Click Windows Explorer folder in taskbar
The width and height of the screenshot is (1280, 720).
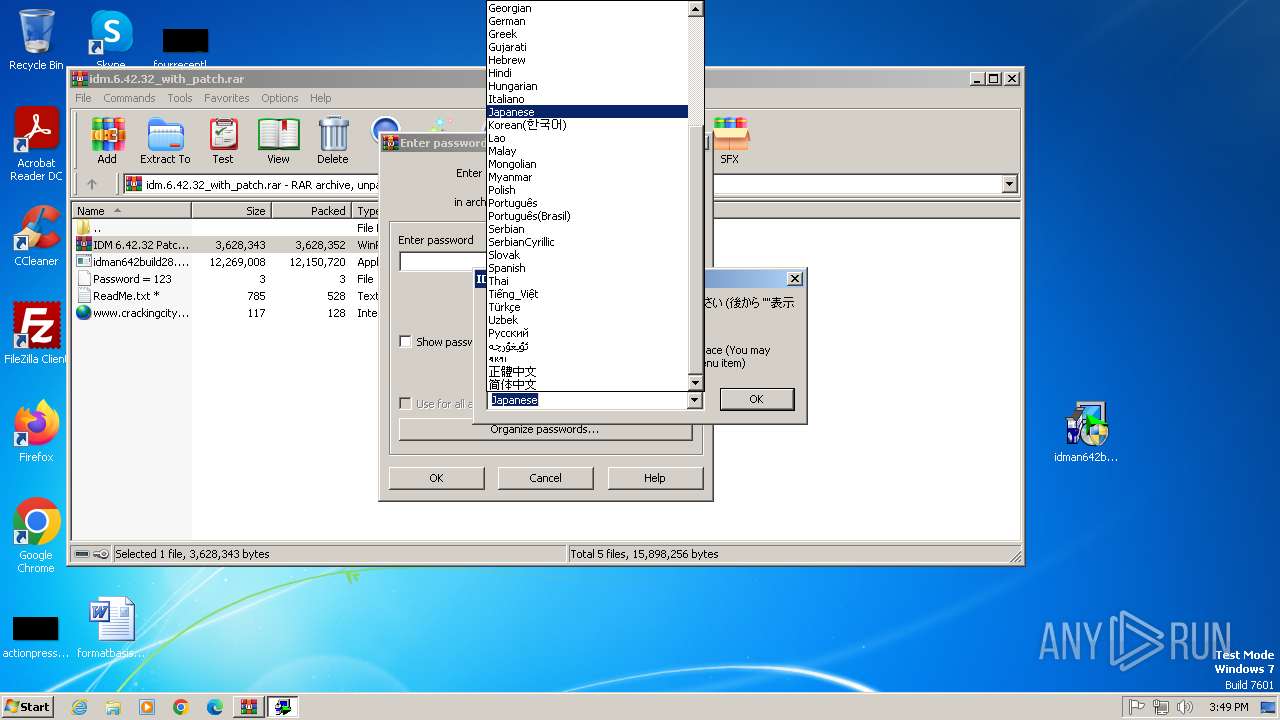point(113,707)
